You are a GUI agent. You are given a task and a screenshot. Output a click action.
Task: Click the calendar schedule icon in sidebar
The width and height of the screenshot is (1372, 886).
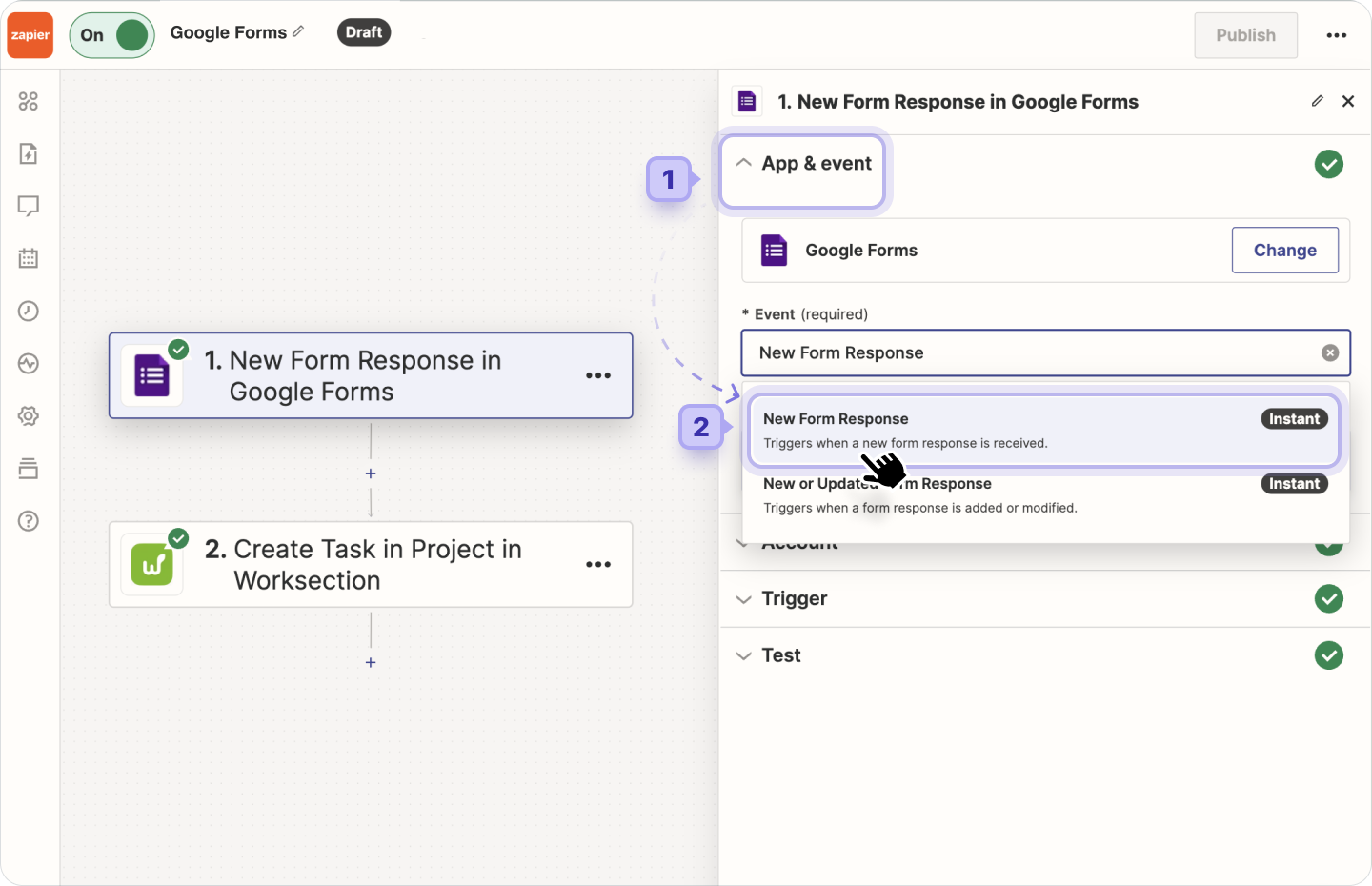click(x=29, y=258)
